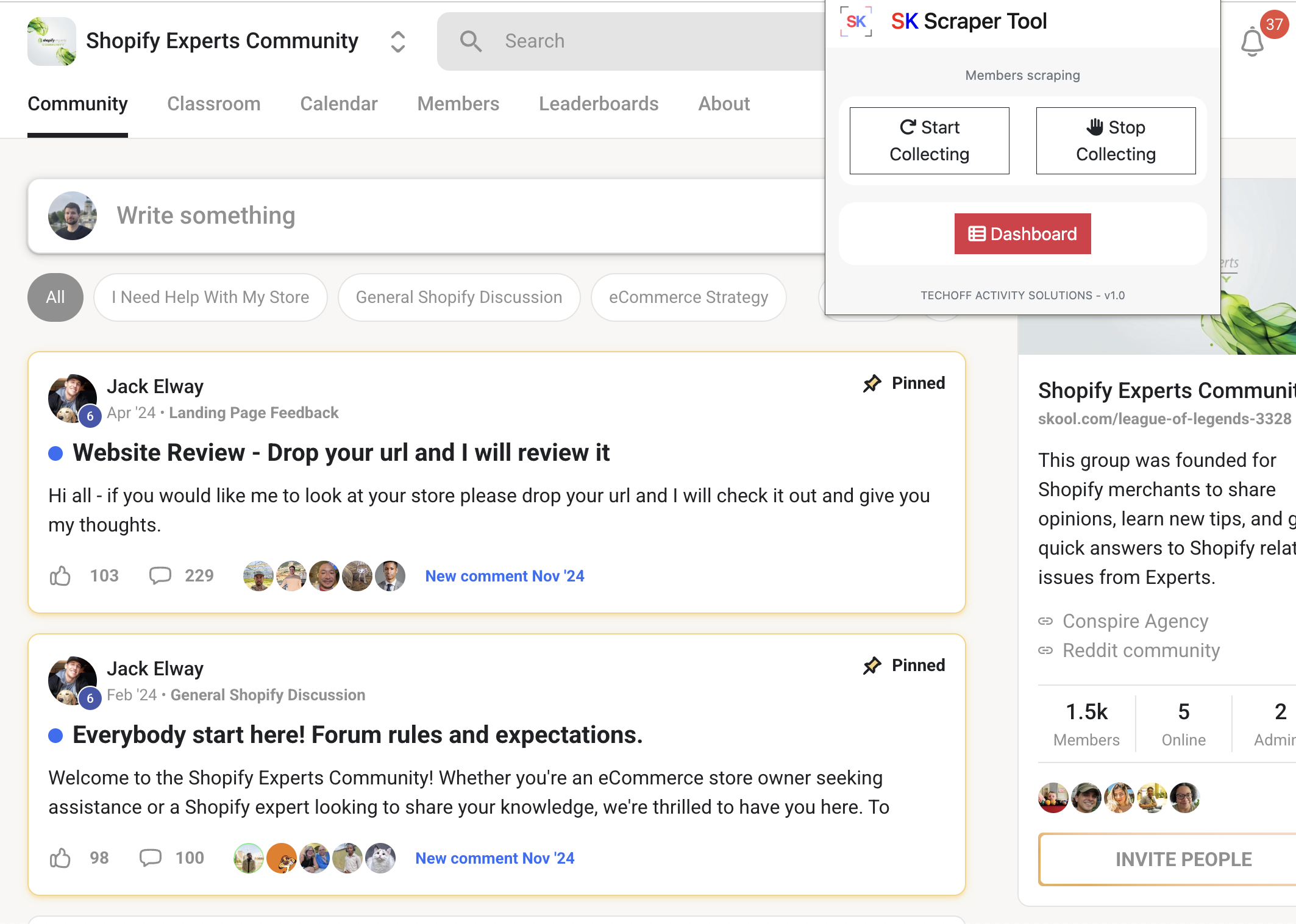Open the scraper Dashboard
The width and height of the screenshot is (1296, 924).
(1022, 234)
